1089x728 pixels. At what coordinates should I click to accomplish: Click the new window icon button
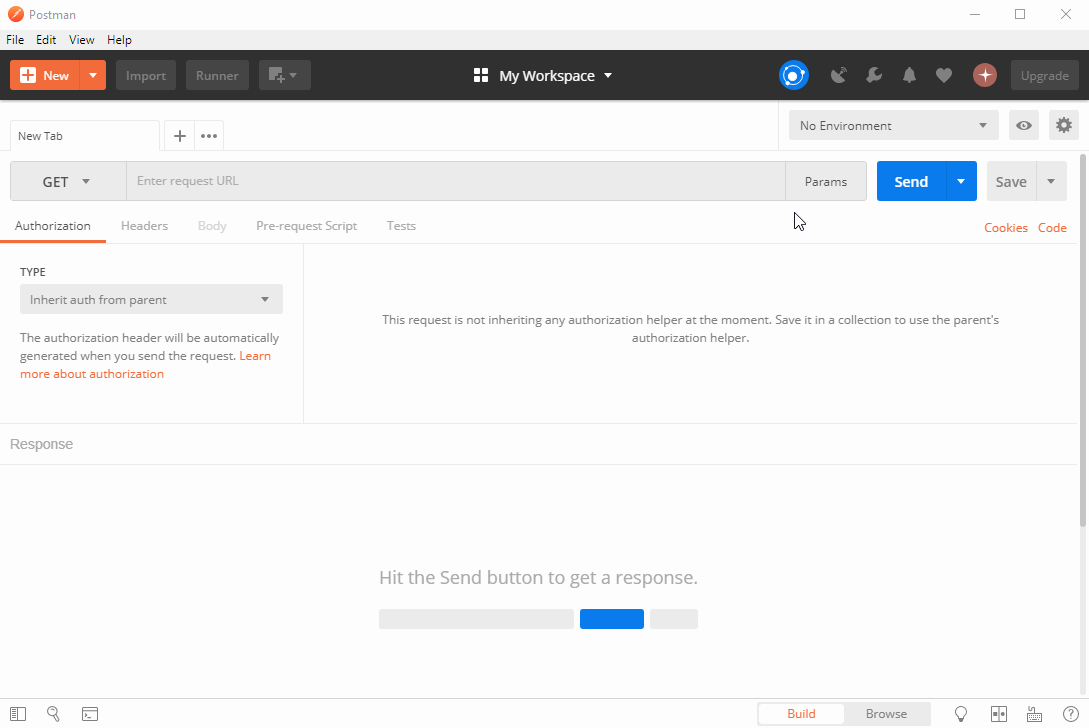point(285,75)
